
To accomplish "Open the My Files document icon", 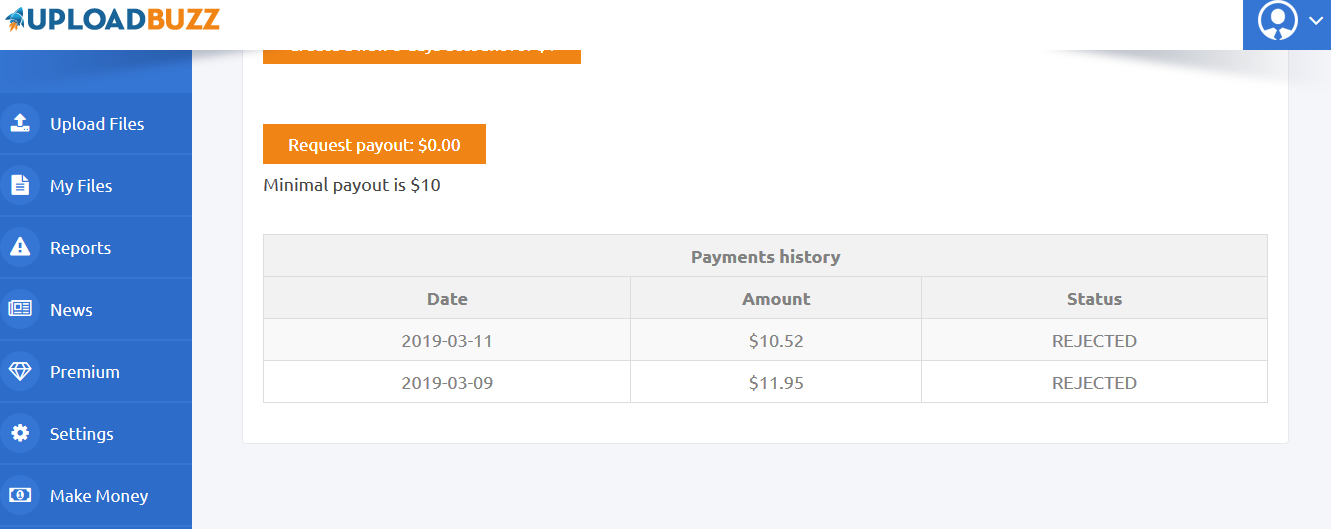I will (x=19, y=185).
